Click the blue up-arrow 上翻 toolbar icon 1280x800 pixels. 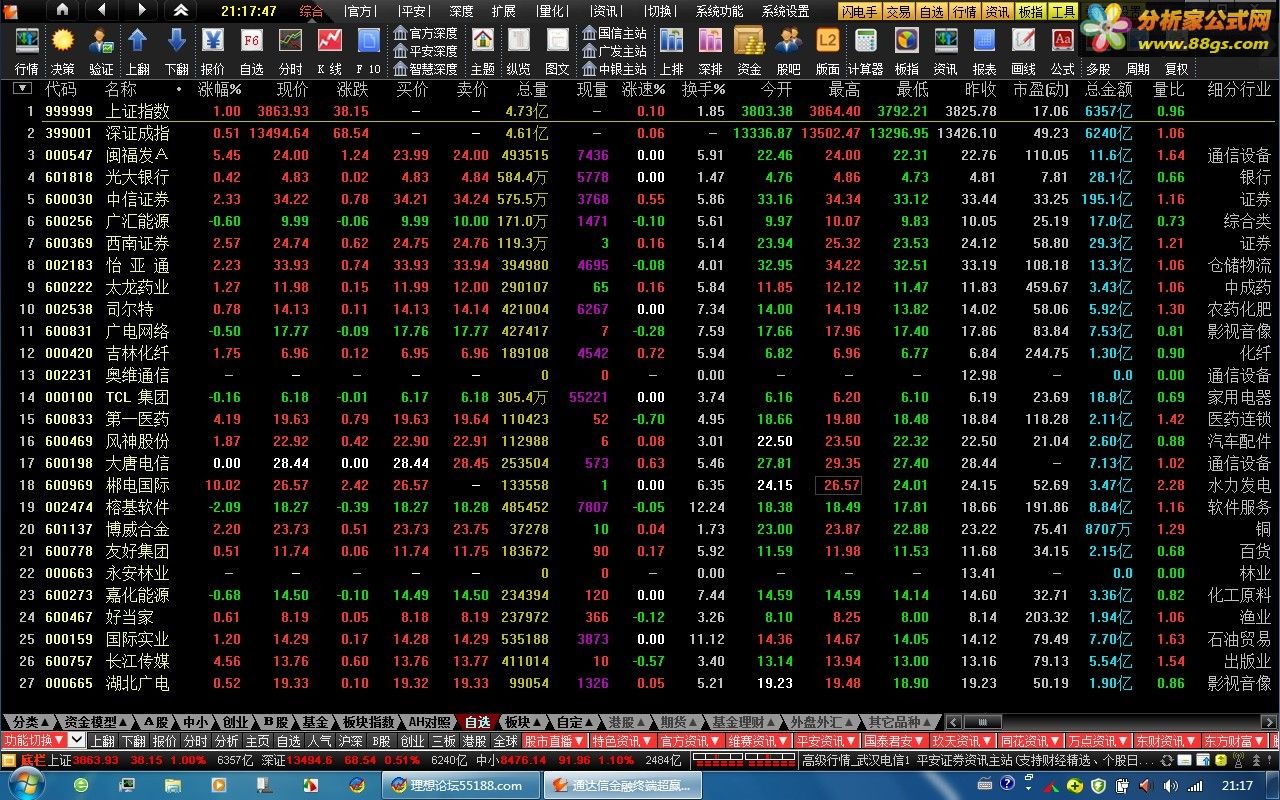138,50
